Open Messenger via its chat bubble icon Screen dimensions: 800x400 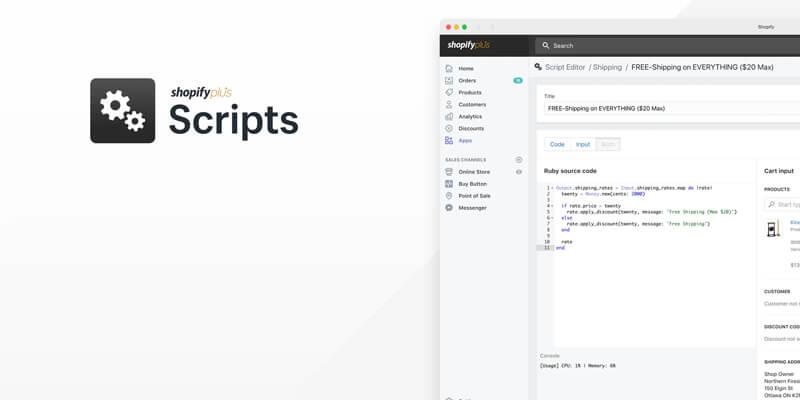point(449,208)
